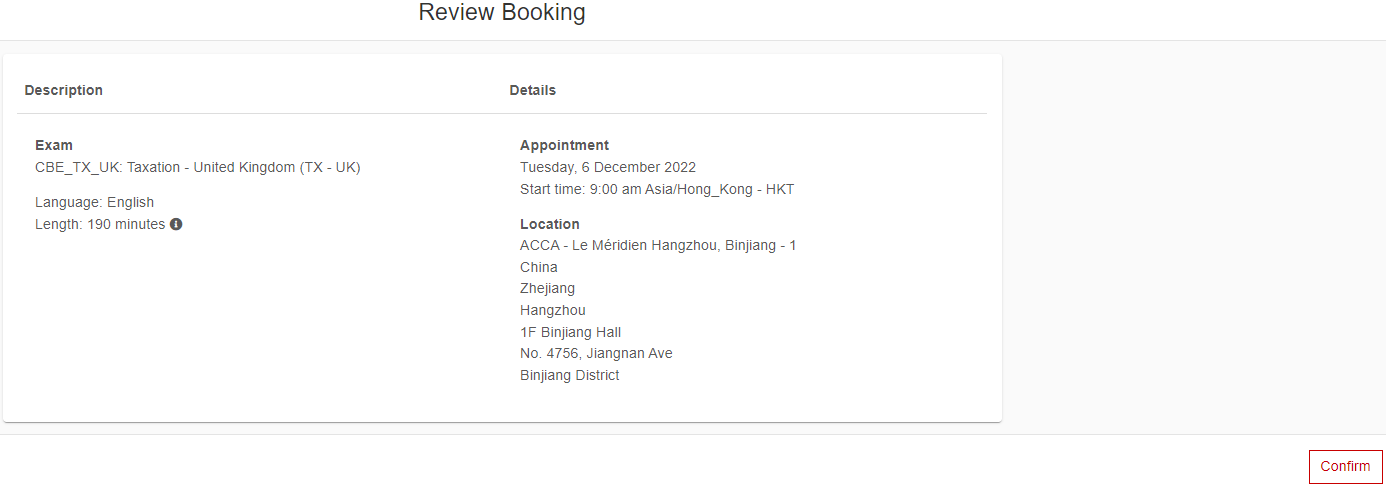Image resolution: width=1386 pixels, height=487 pixels.
Task: Select the Details column header
Action: pos(533,90)
